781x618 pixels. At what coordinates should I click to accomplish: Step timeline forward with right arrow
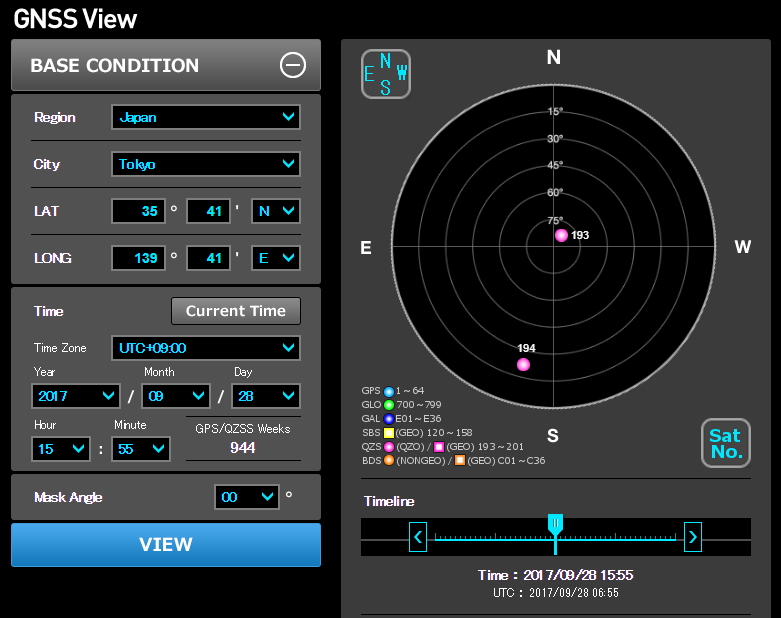(x=693, y=537)
